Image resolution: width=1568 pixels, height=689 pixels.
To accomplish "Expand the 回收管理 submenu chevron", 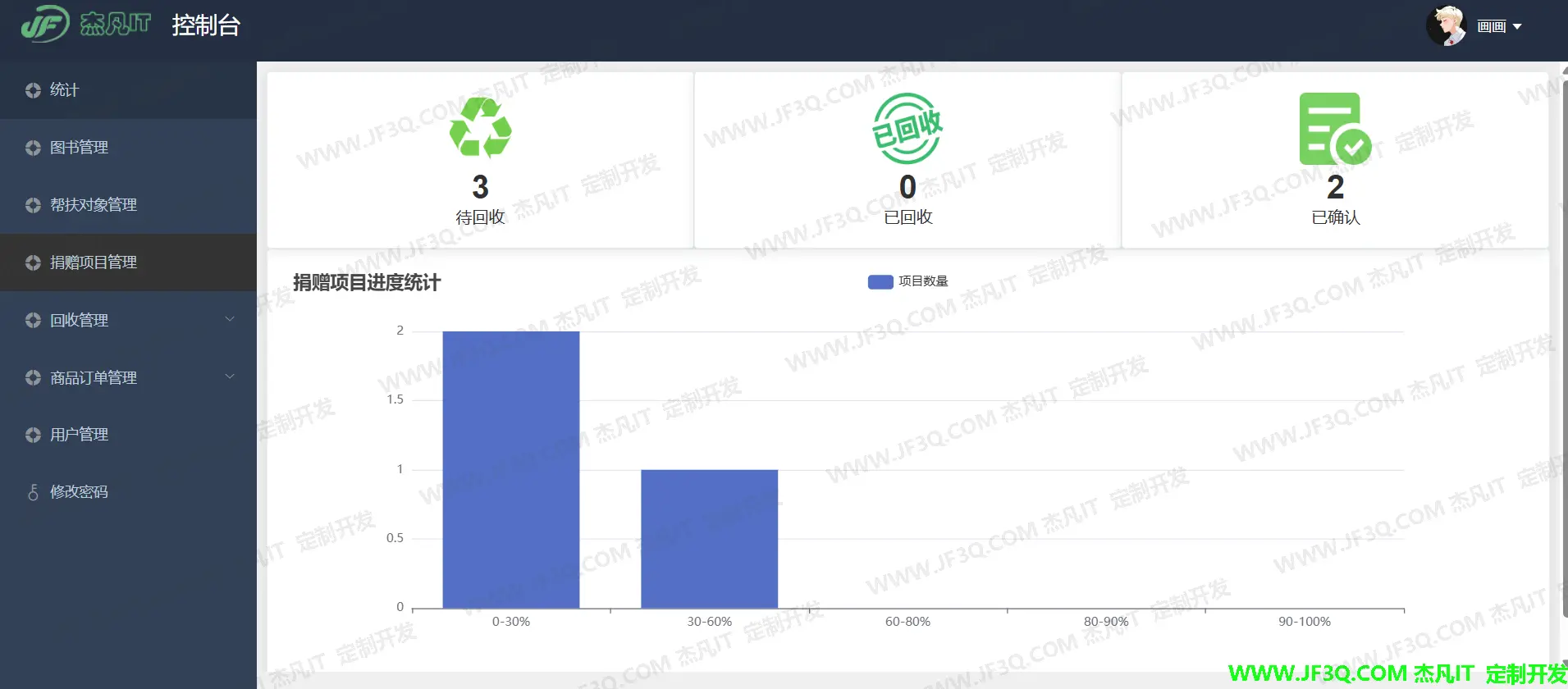I will (230, 319).
